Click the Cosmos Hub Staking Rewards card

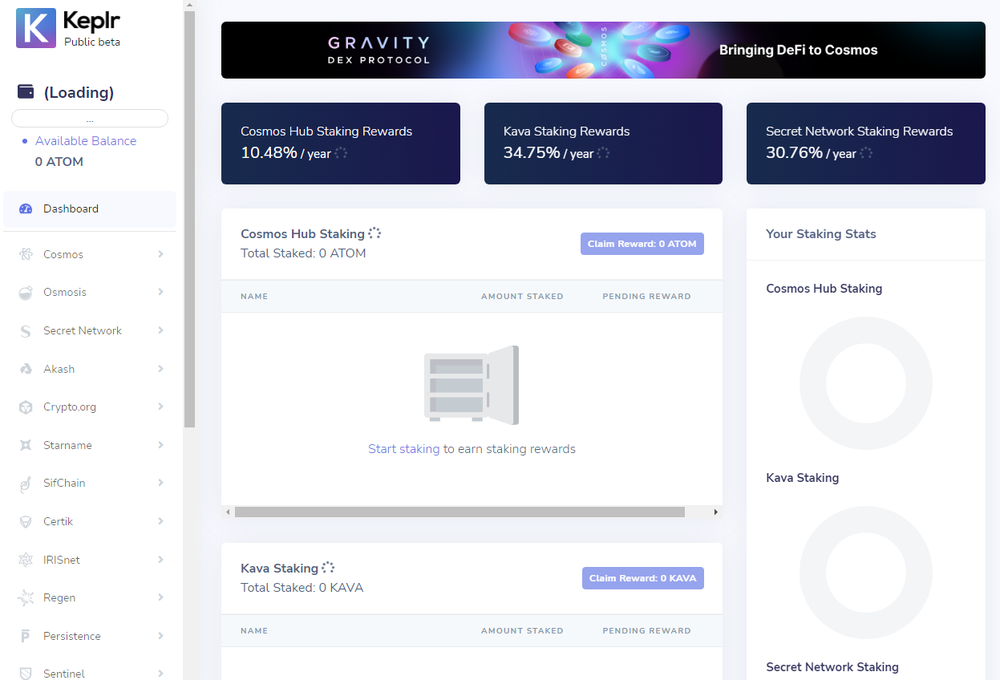tap(341, 144)
